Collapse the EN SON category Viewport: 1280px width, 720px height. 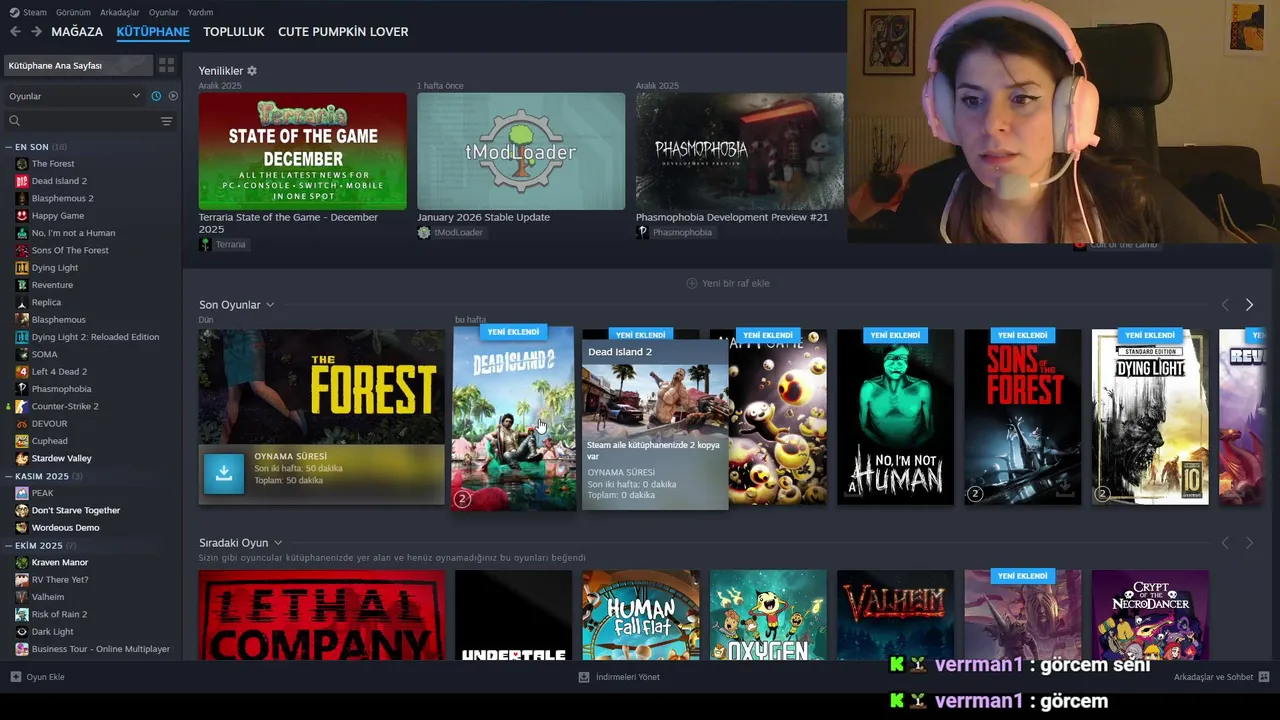[x=9, y=147]
